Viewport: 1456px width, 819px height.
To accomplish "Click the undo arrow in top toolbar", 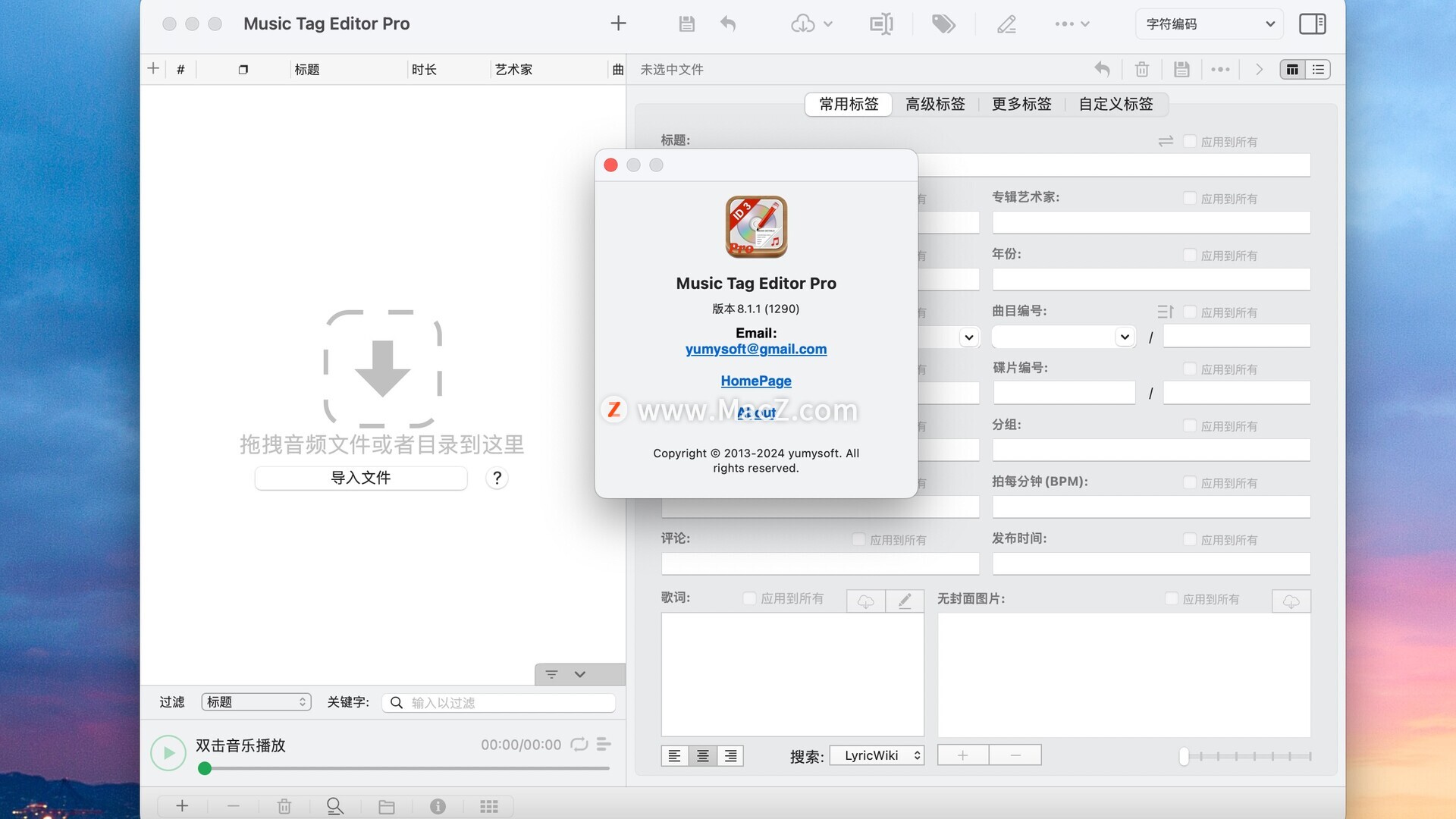I will [728, 24].
